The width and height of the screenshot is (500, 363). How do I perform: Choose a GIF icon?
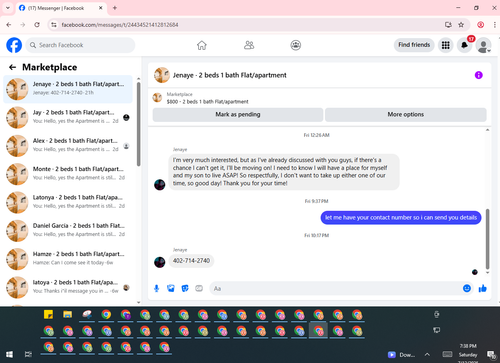pyautogui.click(x=199, y=288)
